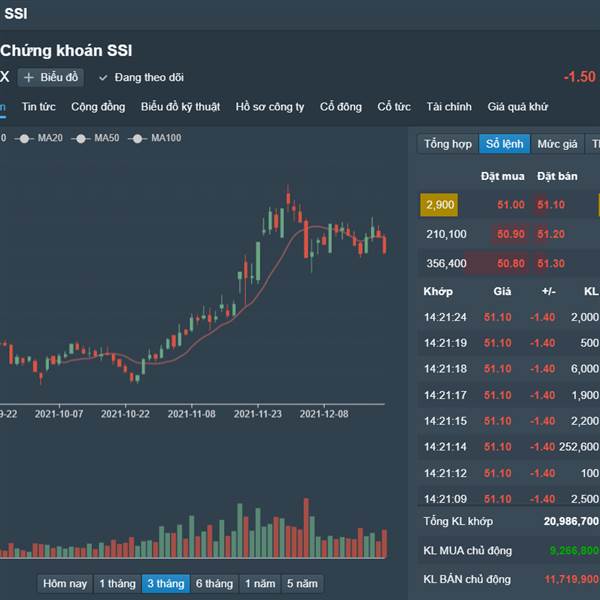
Task: Click the 2021-12-08 axis date label
Action: 324,414
